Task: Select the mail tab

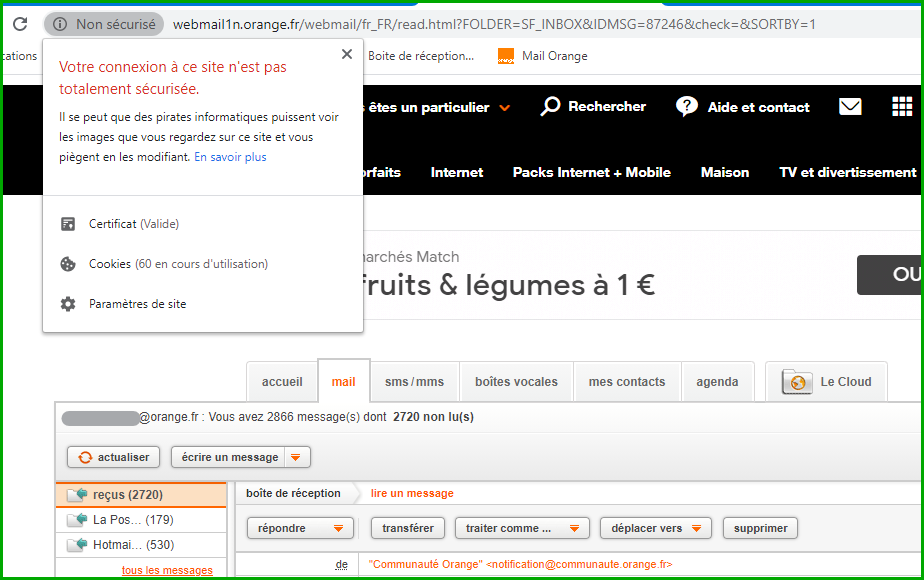Action: click(x=344, y=381)
